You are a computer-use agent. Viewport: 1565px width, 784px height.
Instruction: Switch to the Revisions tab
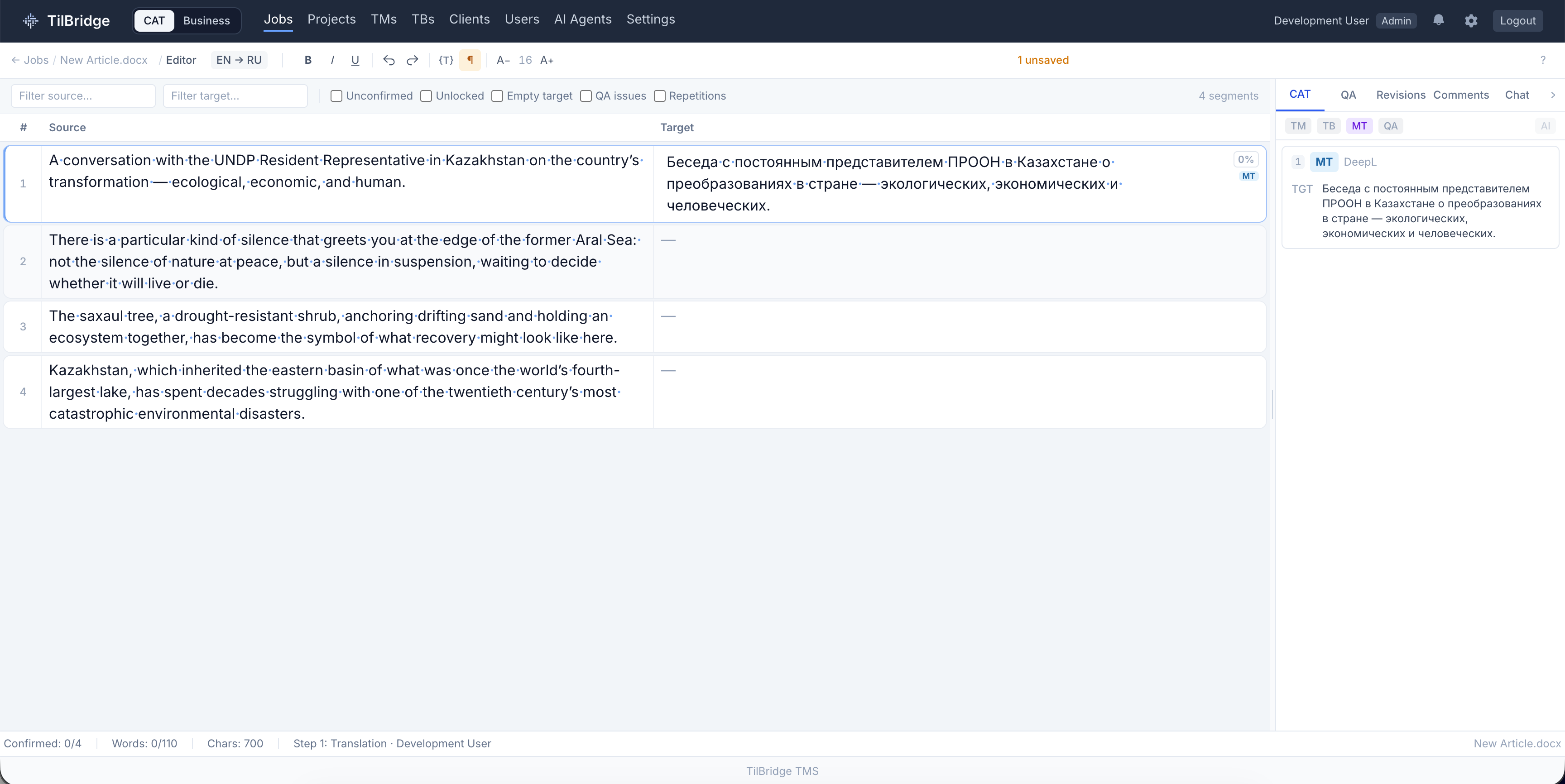(x=1400, y=95)
